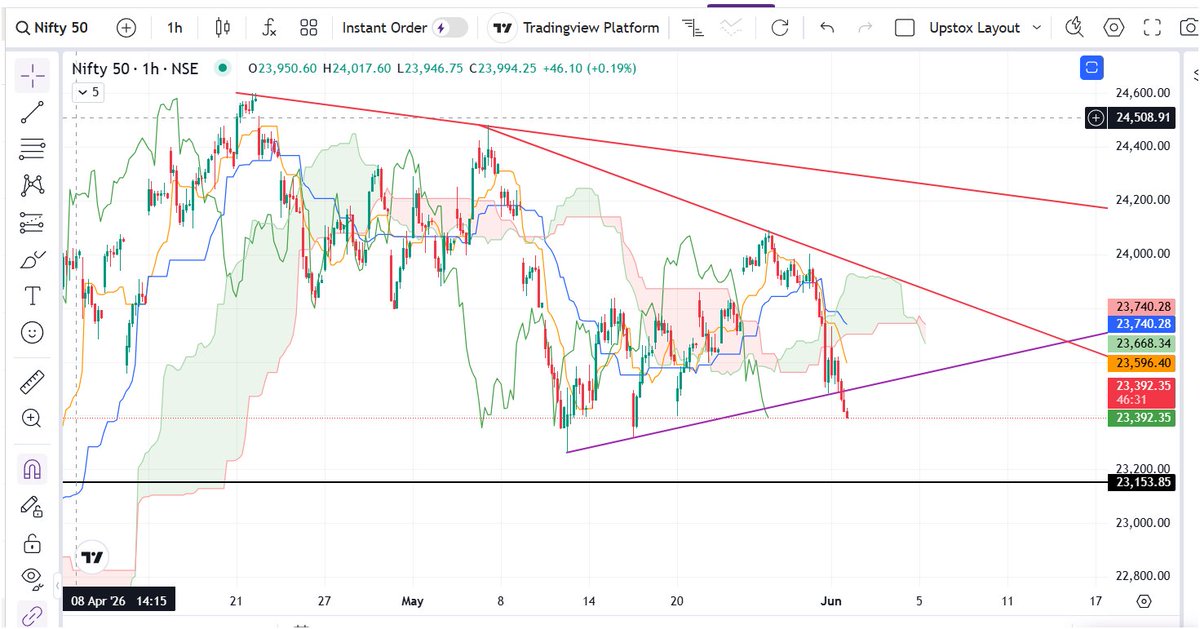Screen dimensions: 1200x629
Task: Open the quick search tool icon
Action: [1075, 28]
